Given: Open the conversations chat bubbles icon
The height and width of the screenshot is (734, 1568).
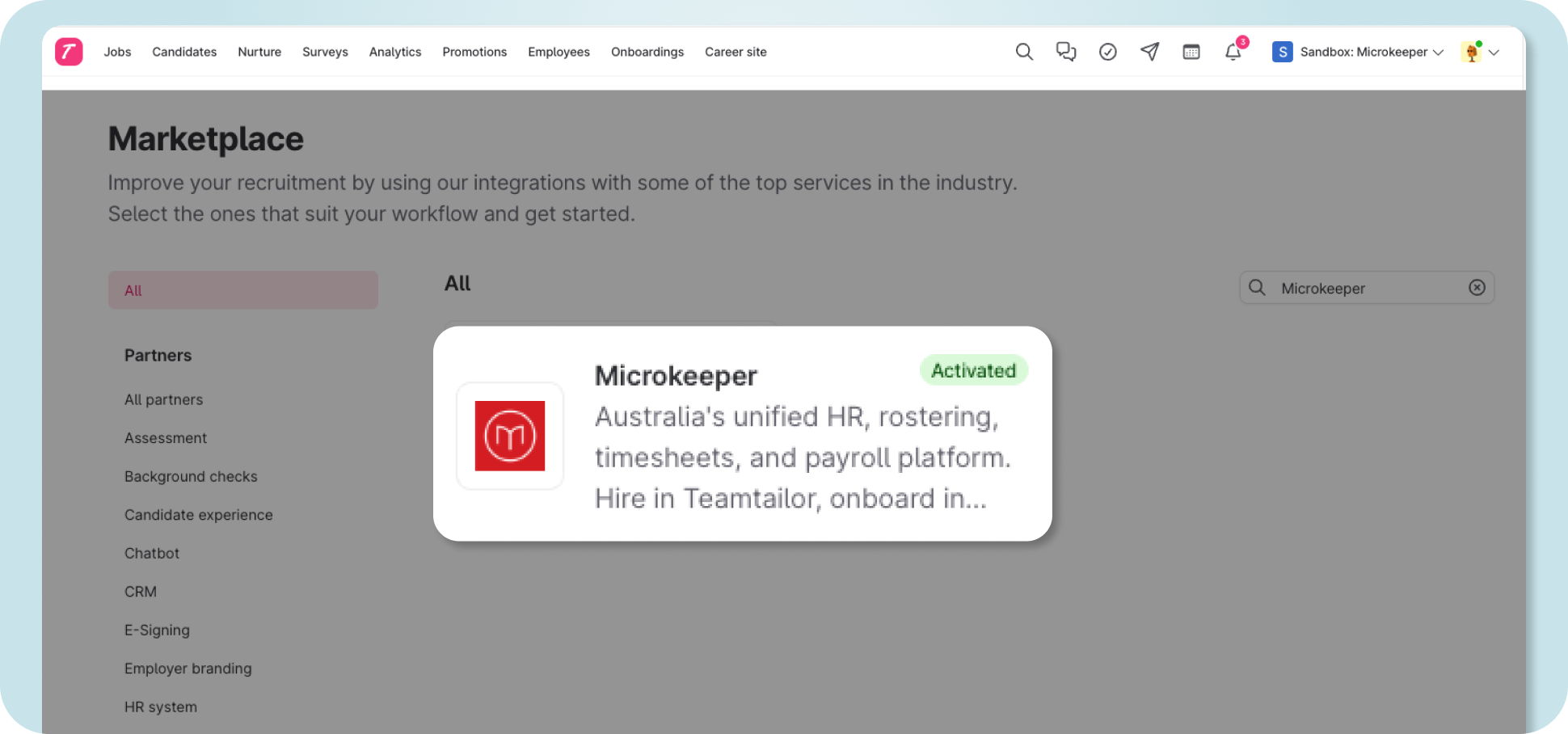Looking at the screenshot, I should pos(1066,52).
